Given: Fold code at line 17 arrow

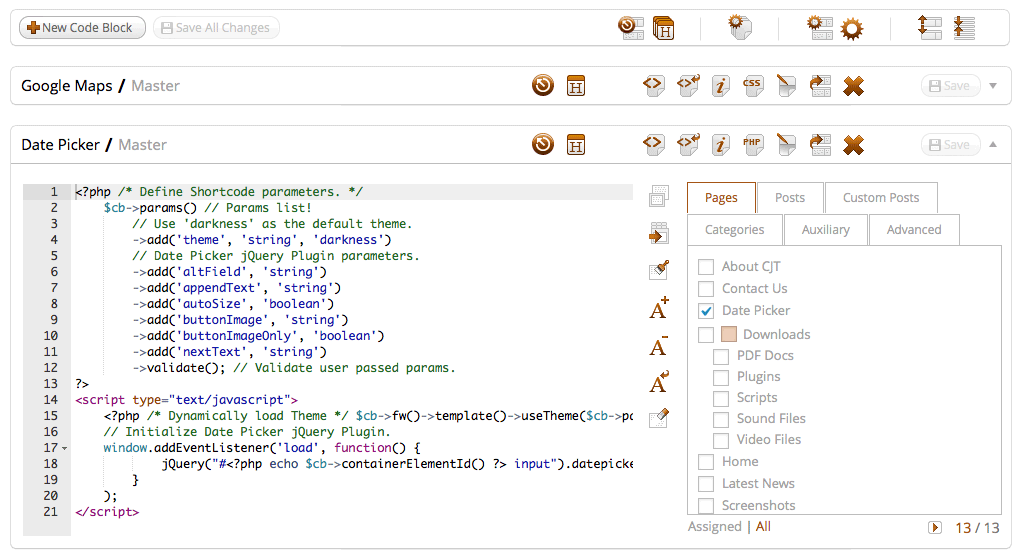Looking at the screenshot, I should 65,448.
